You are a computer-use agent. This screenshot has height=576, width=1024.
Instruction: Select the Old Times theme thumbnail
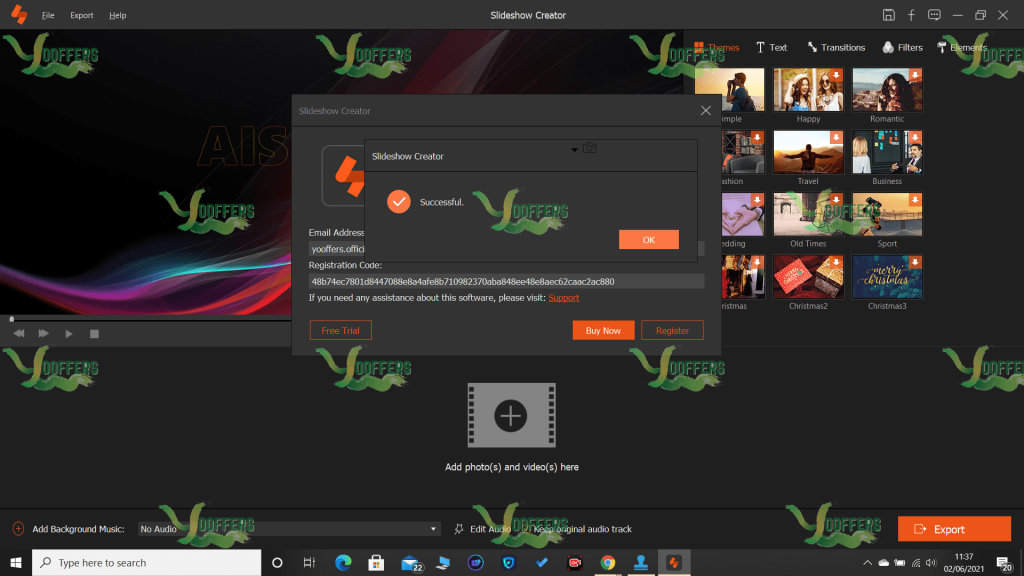click(808, 214)
